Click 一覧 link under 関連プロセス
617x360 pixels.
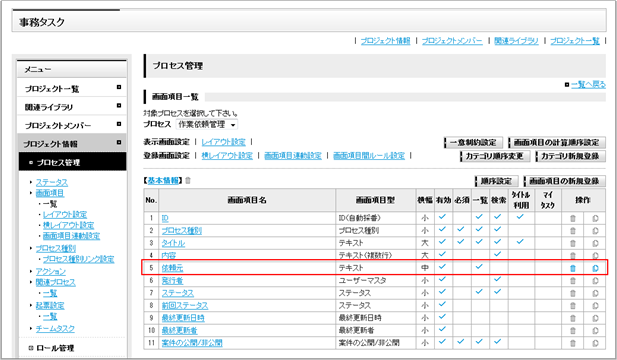pyautogui.click(x=50, y=293)
